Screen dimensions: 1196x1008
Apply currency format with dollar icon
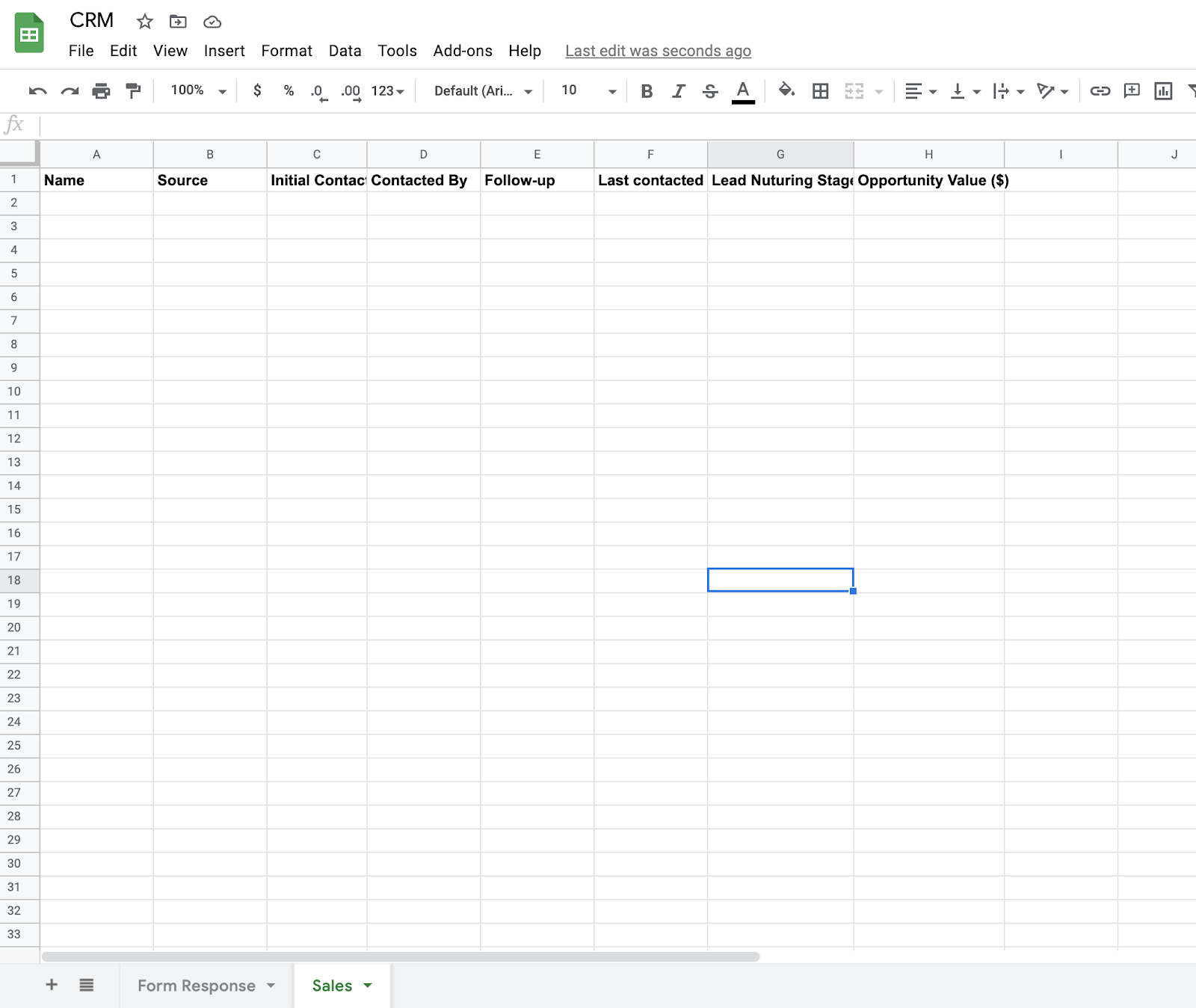256,90
